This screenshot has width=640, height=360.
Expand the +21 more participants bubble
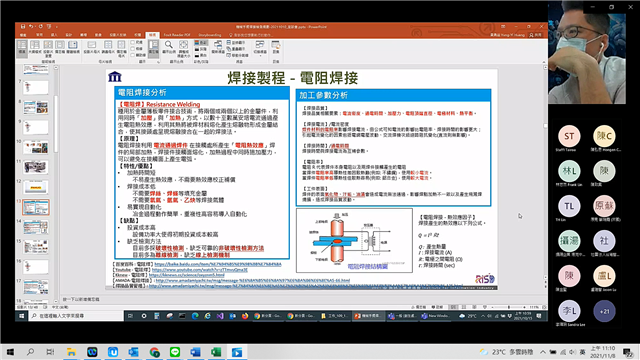point(604,311)
